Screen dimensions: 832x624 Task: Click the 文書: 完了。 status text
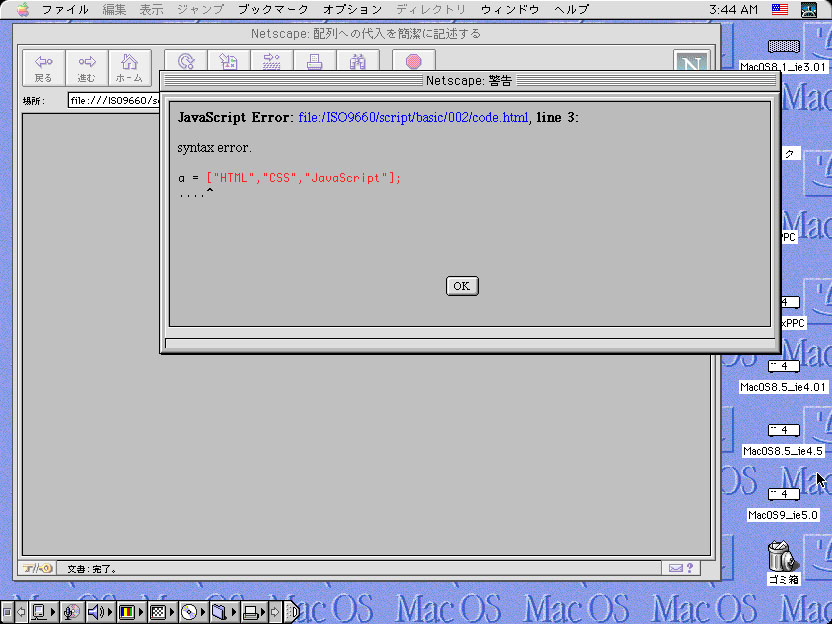pyautogui.click(x=92, y=569)
